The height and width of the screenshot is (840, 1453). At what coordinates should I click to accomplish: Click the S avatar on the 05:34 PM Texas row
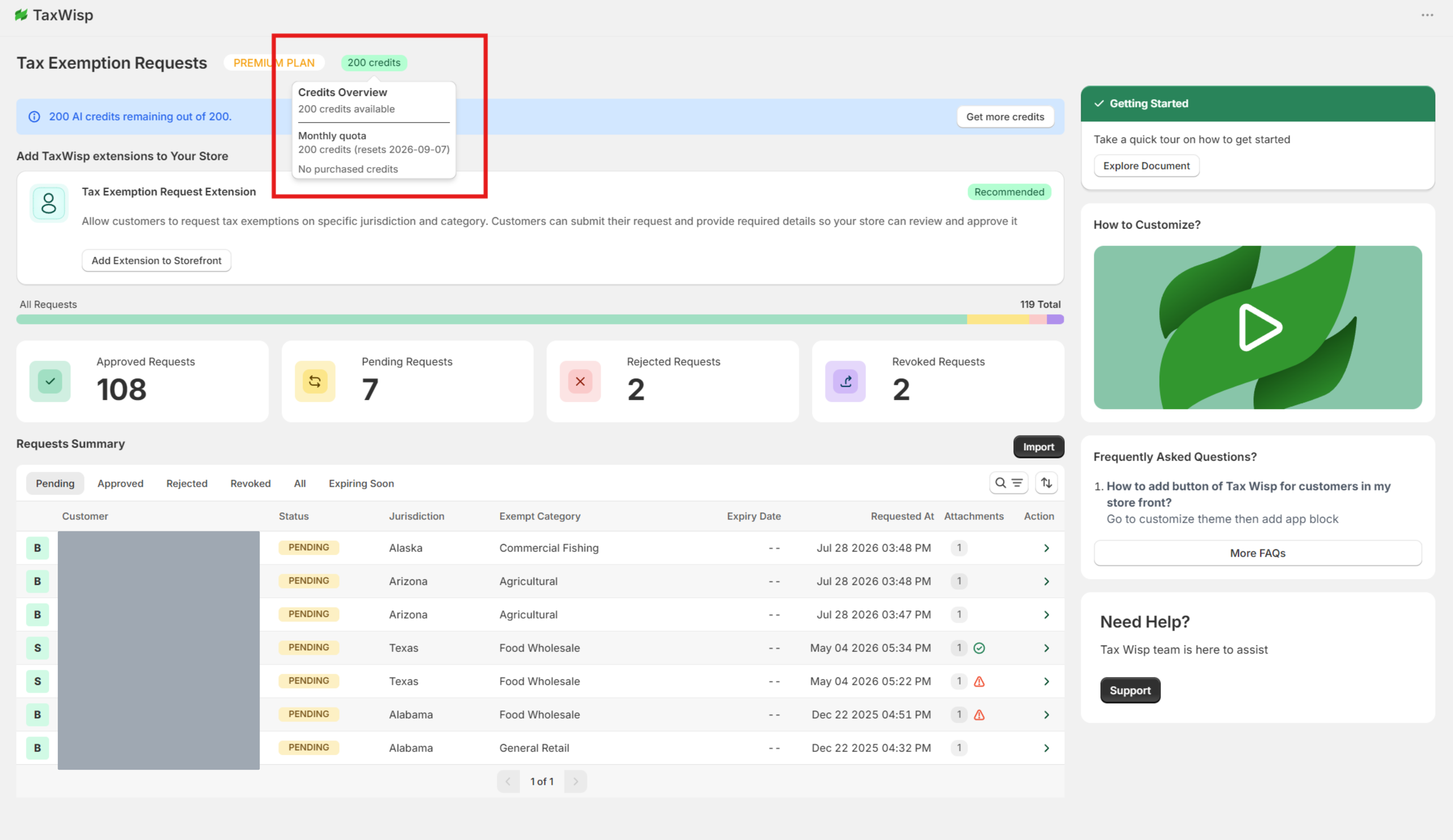coord(38,648)
